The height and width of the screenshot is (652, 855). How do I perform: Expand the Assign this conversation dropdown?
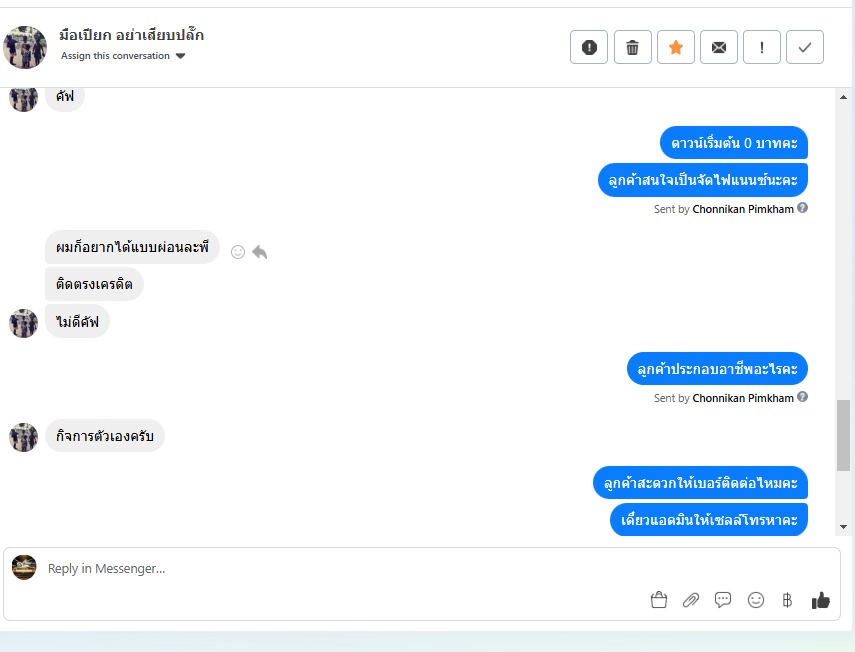tap(123, 56)
